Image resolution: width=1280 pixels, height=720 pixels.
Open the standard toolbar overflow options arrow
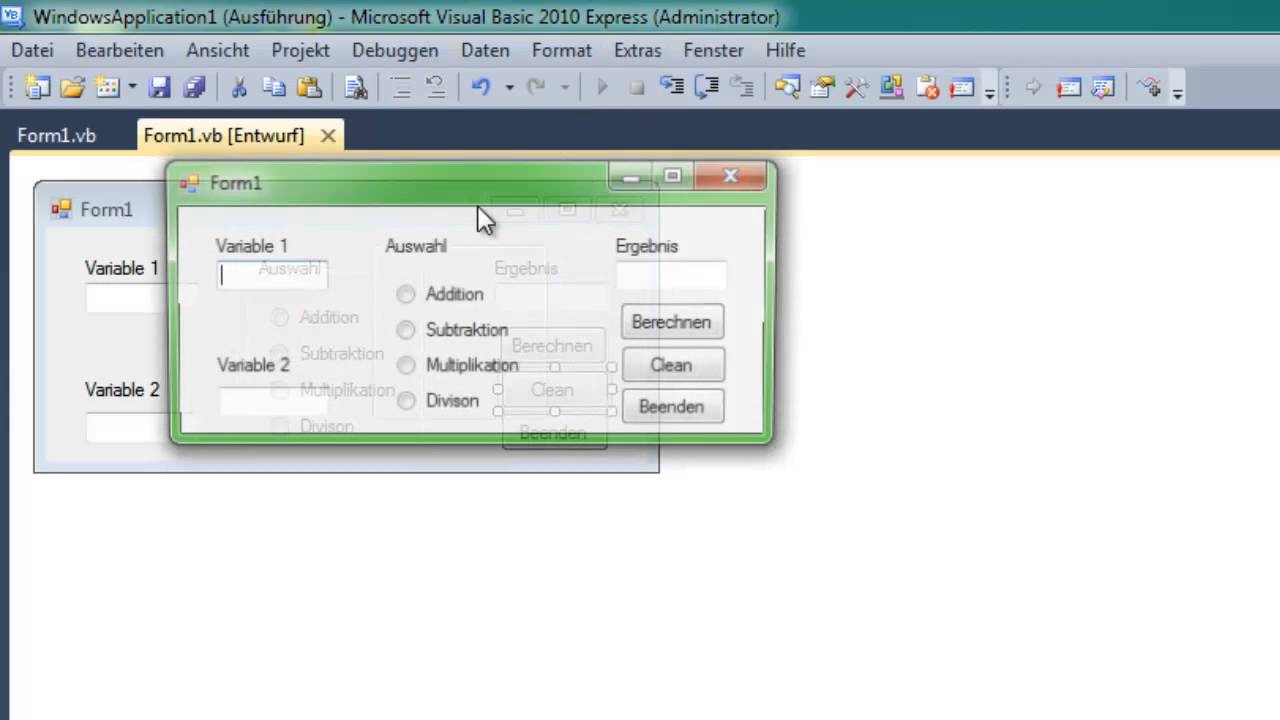click(x=989, y=91)
